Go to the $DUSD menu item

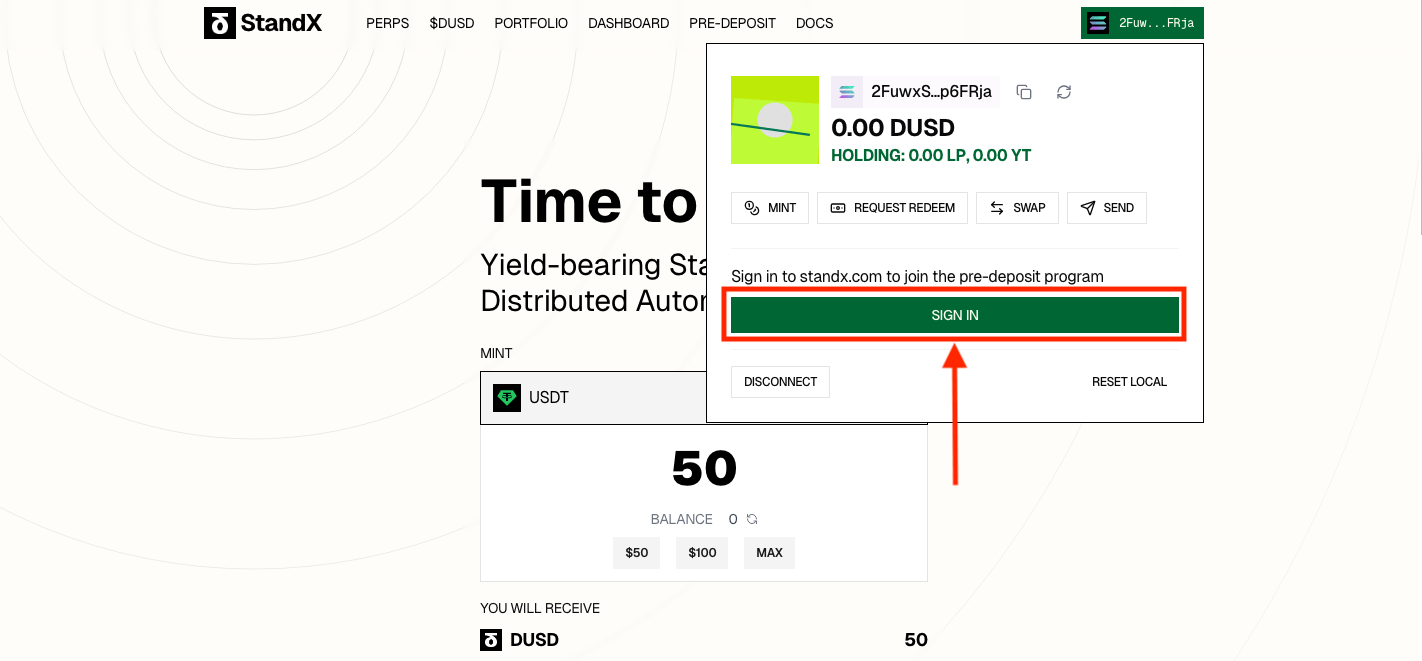pos(452,23)
